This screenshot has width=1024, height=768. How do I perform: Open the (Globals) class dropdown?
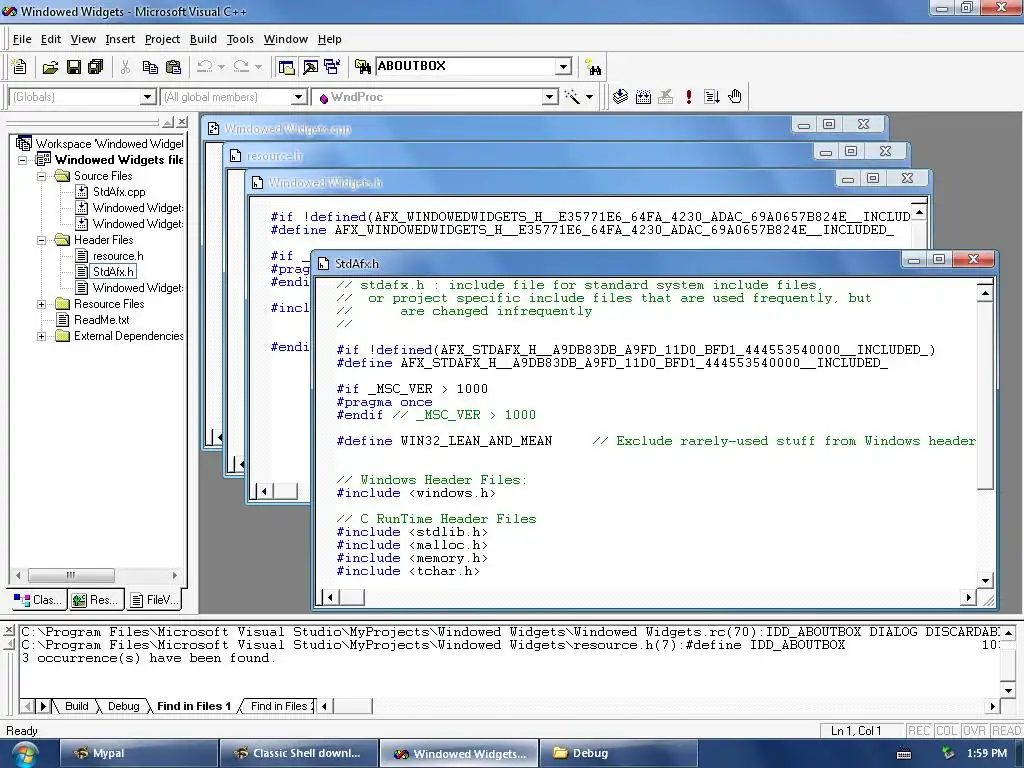click(x=148, y=97)
